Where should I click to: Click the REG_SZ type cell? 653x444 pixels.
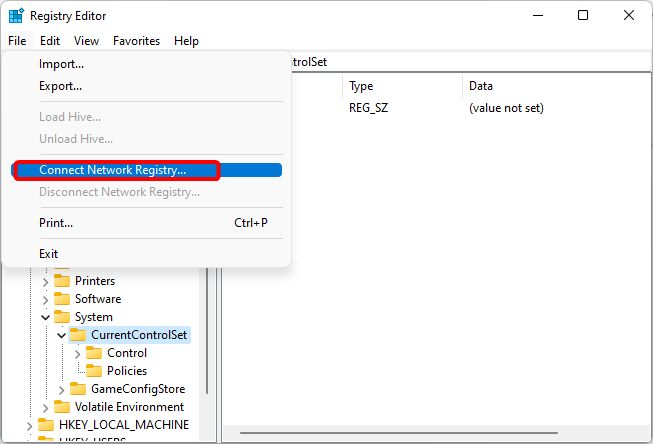369,108
